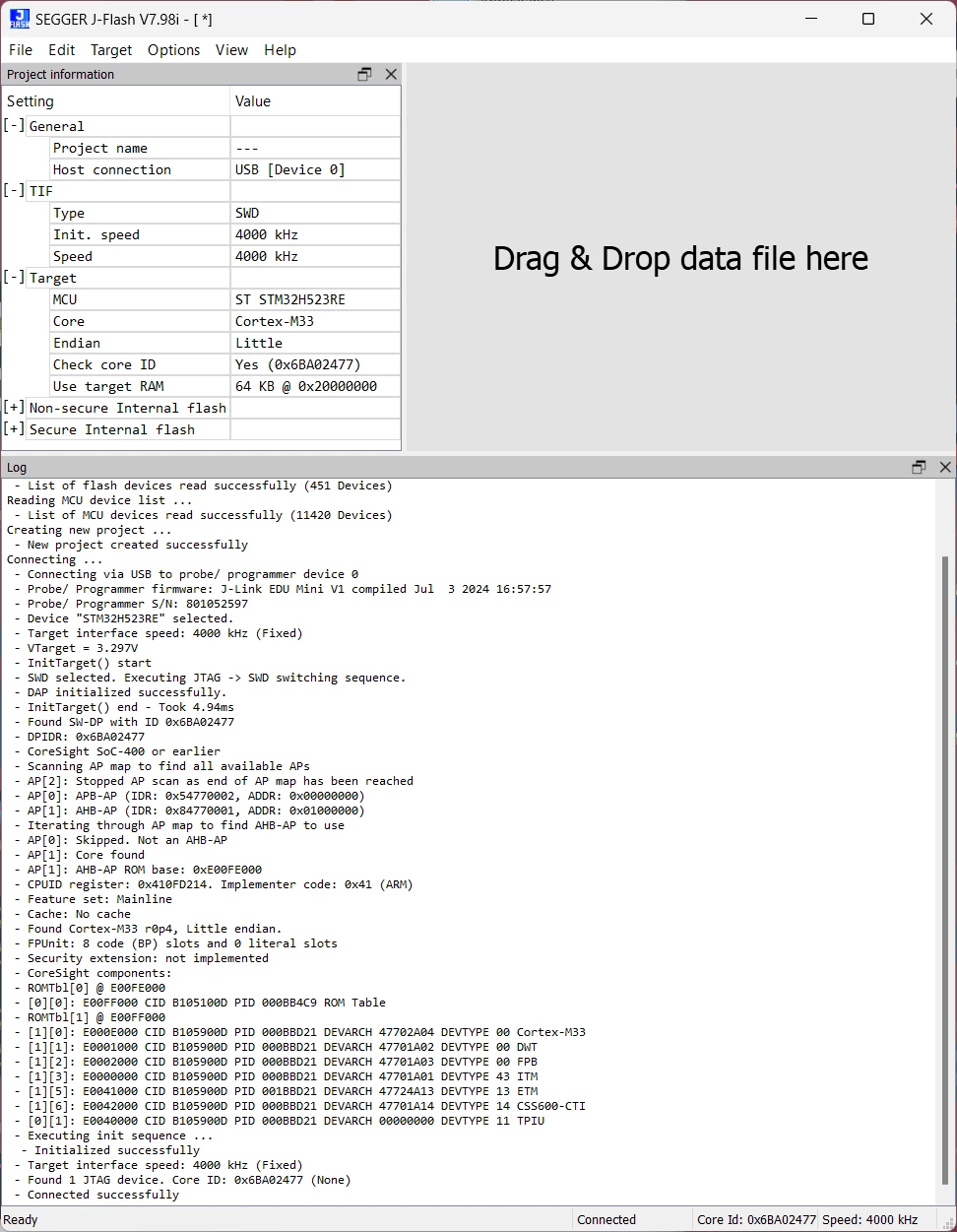Open the Edit menu
Image resolution: width=957 pixels, height=1232 pixels.
point(61,50)
